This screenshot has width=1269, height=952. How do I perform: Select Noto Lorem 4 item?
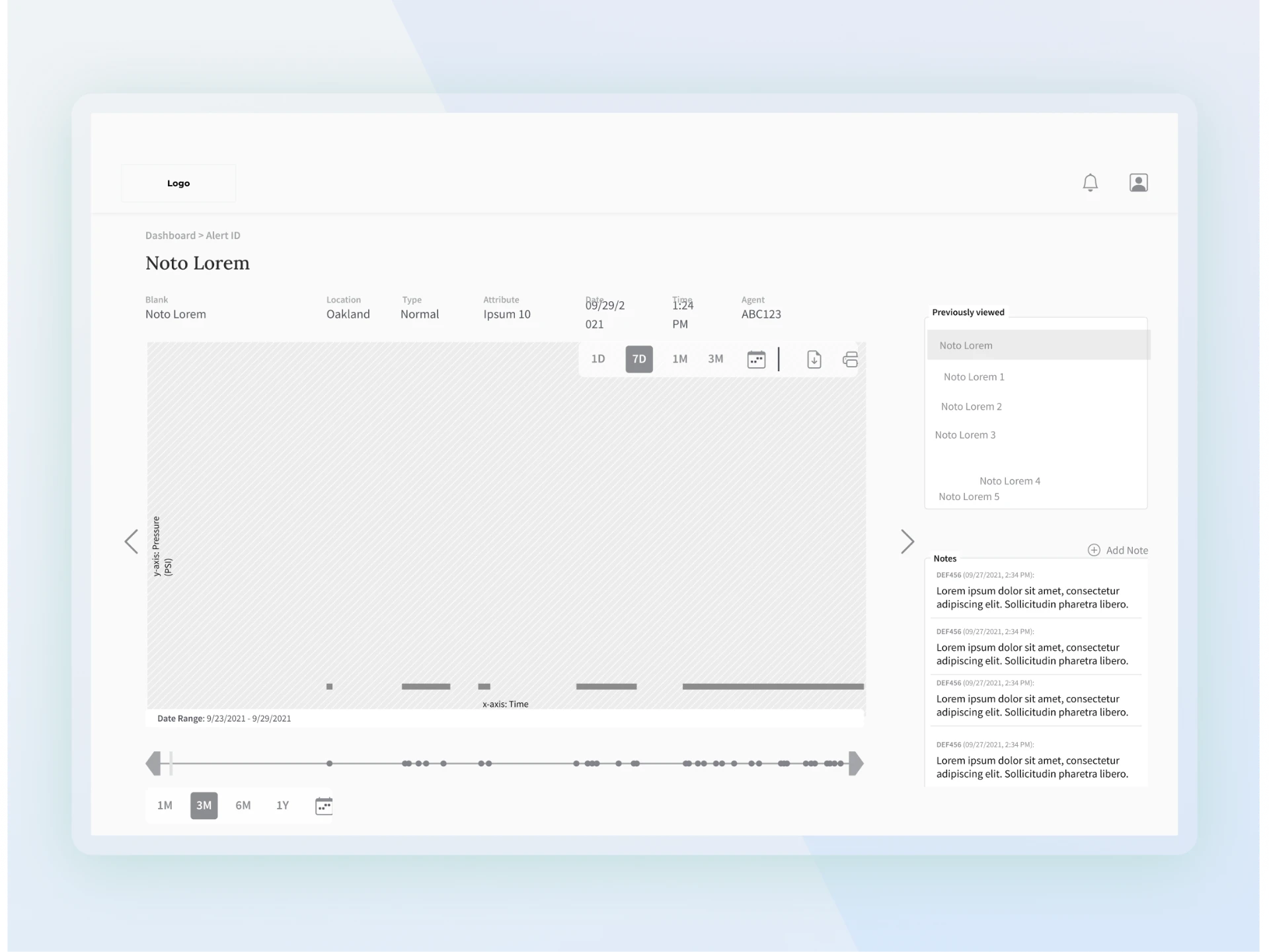coord(1010,482)
